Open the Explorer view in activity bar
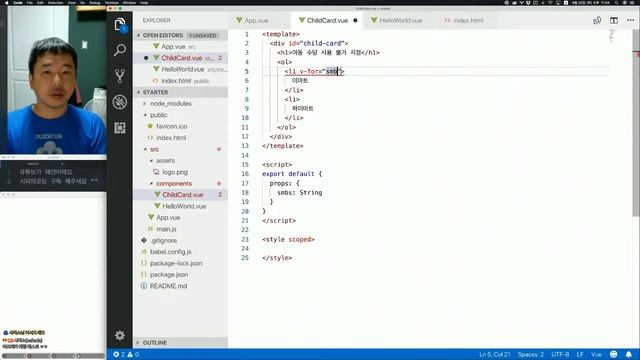 (120, 24)
